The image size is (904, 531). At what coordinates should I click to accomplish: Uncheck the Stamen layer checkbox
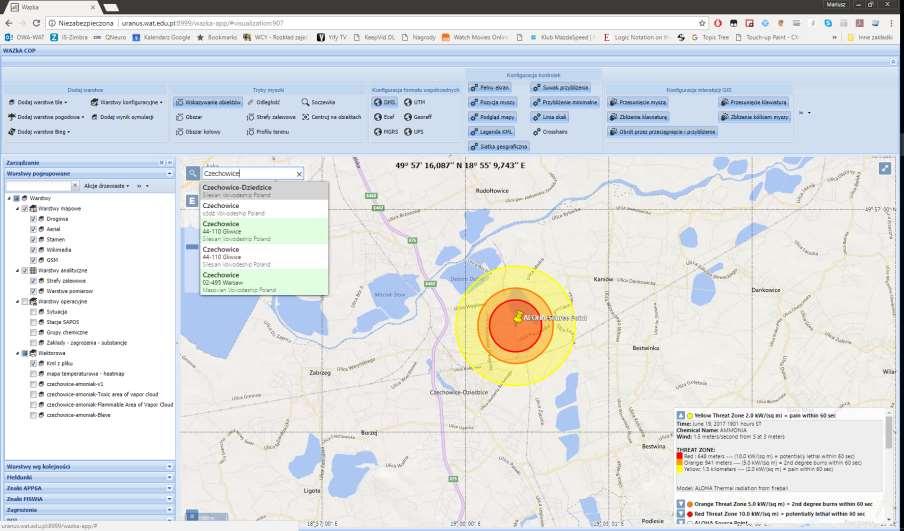[x=33, y=240]
